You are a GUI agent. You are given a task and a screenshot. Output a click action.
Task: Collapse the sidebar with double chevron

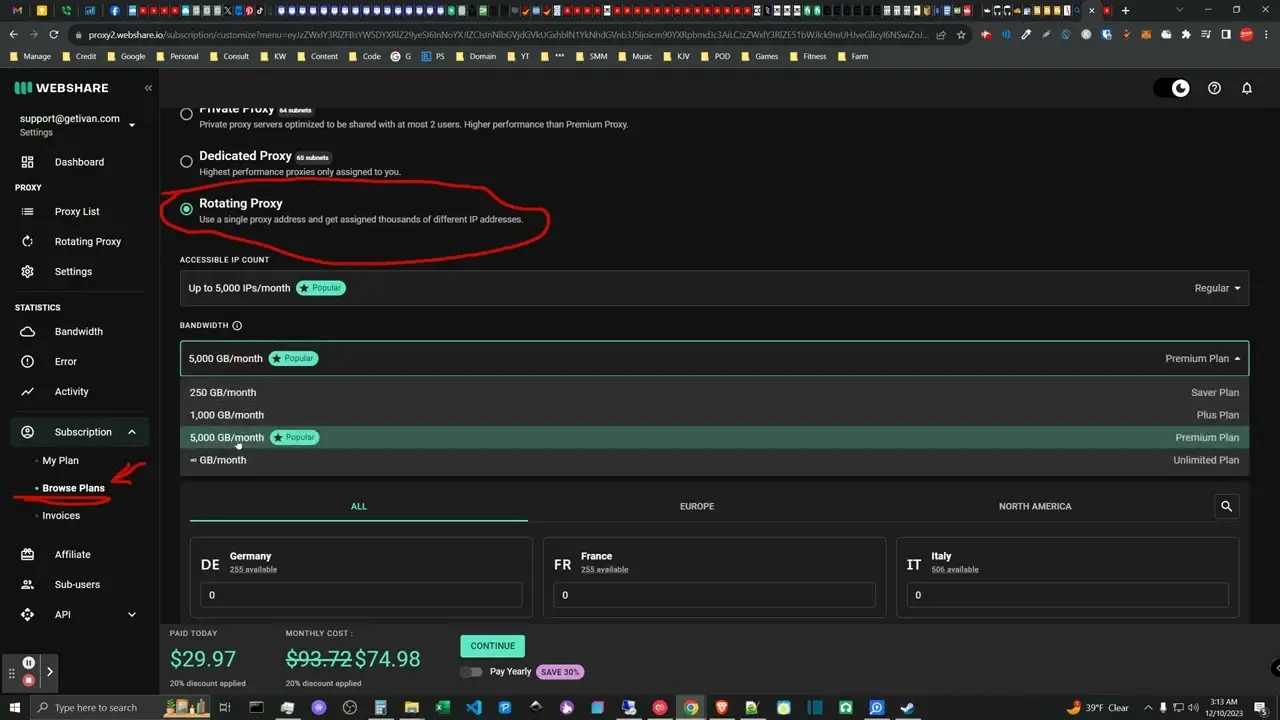click(x=148, y=88)
